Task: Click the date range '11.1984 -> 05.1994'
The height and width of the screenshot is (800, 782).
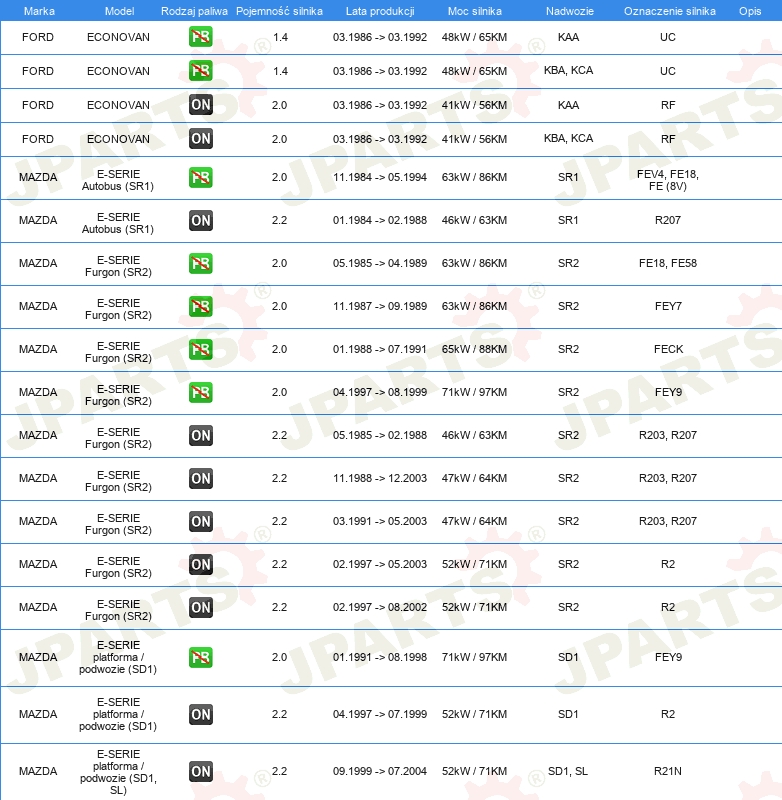Action: (380, 177)
